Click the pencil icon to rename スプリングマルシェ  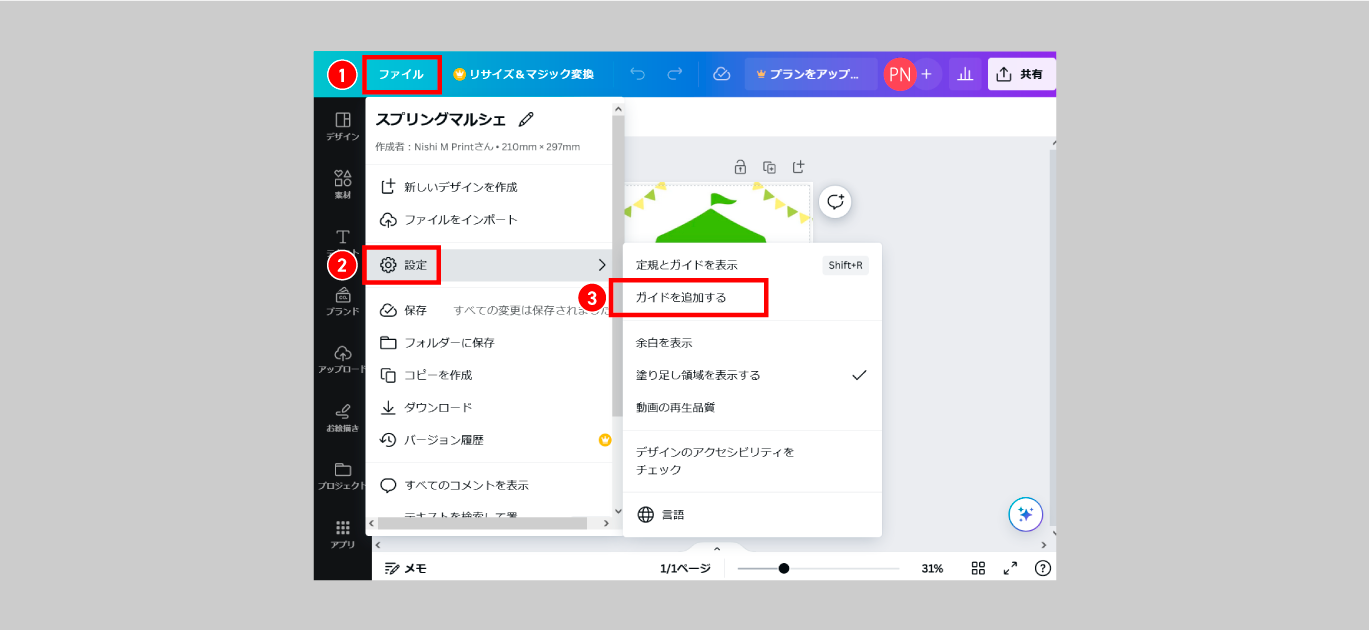pos(526,120)
